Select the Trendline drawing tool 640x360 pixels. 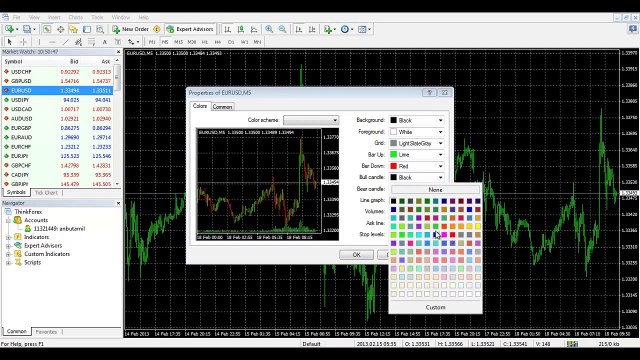pos(65,42)
